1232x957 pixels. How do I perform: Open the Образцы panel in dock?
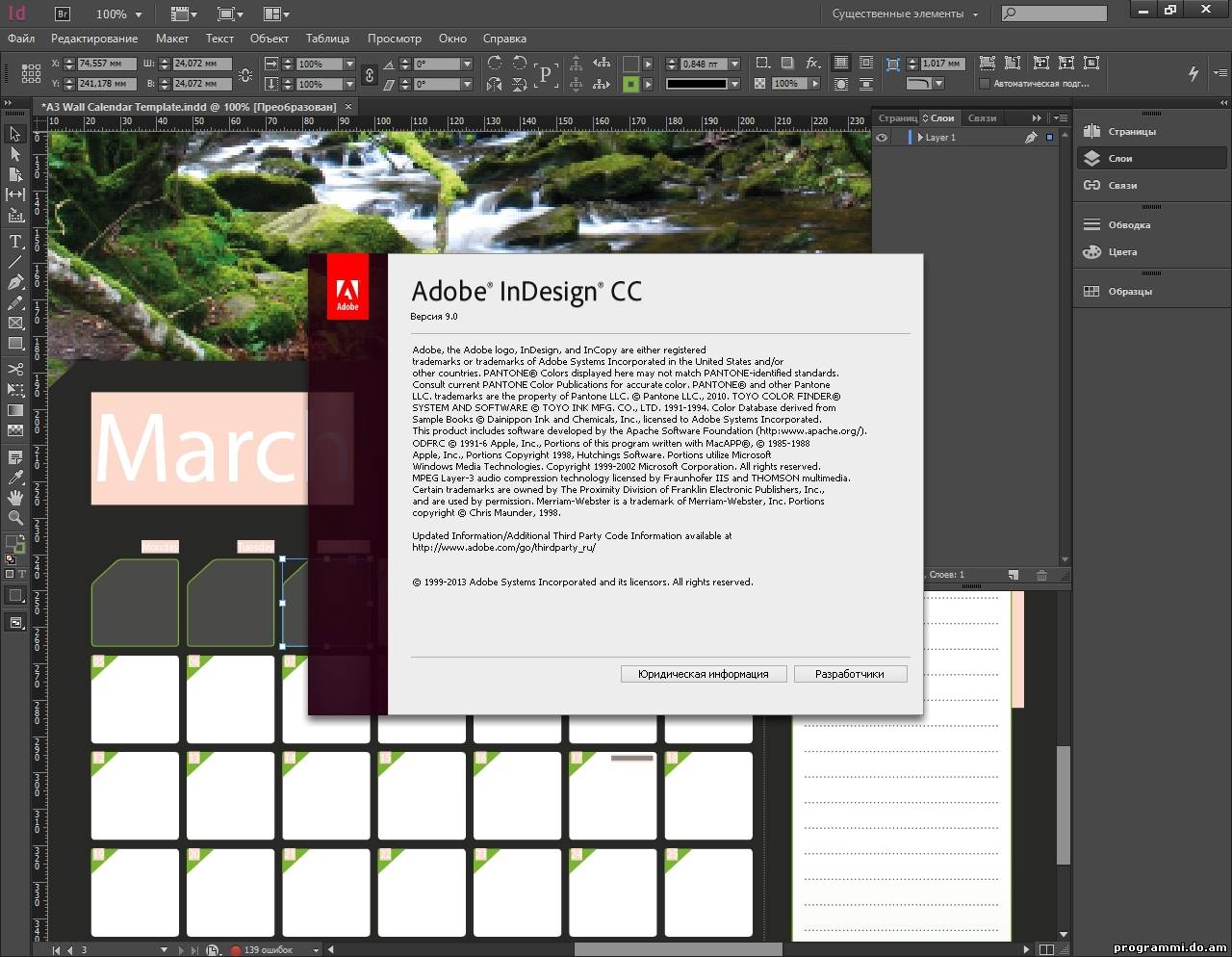pyautogui.click(x=1151, y=292)
